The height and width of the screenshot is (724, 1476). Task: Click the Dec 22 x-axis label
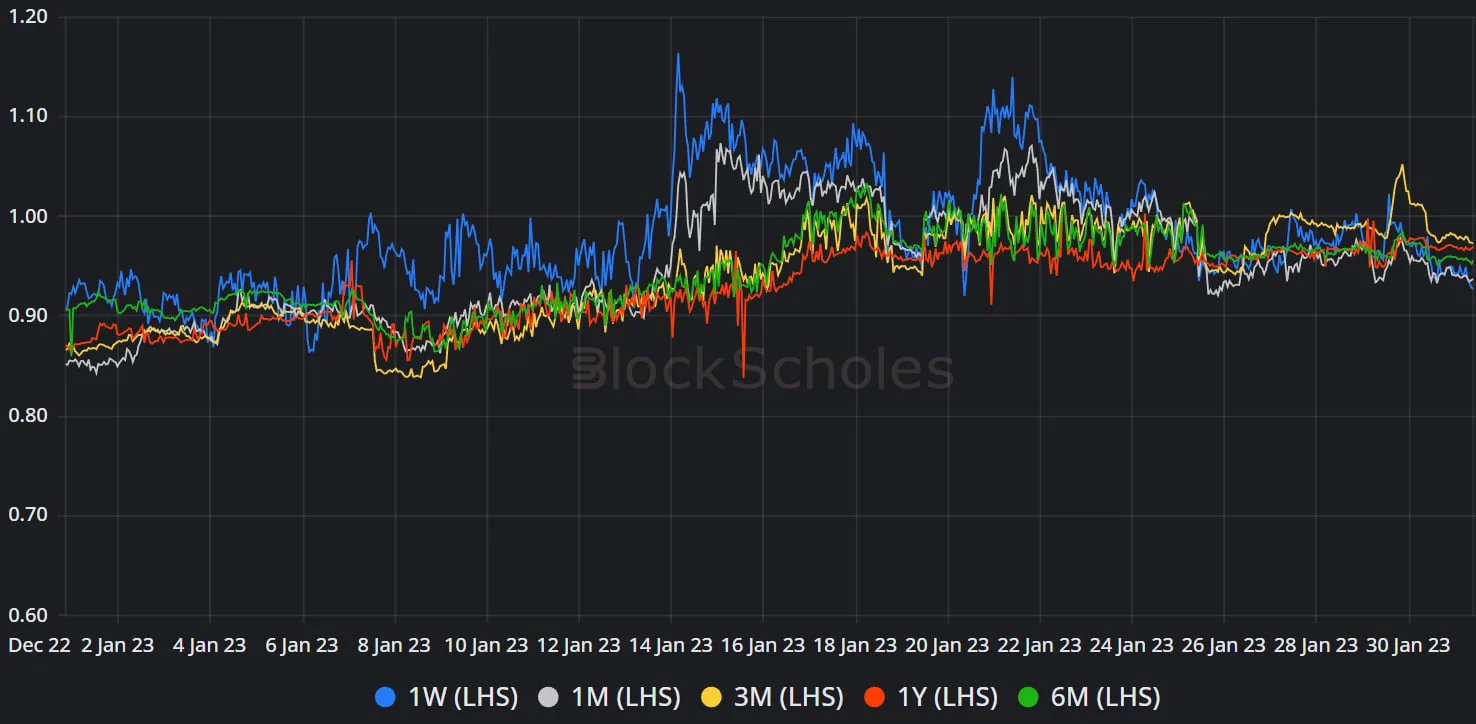click(x=40, y=645)
